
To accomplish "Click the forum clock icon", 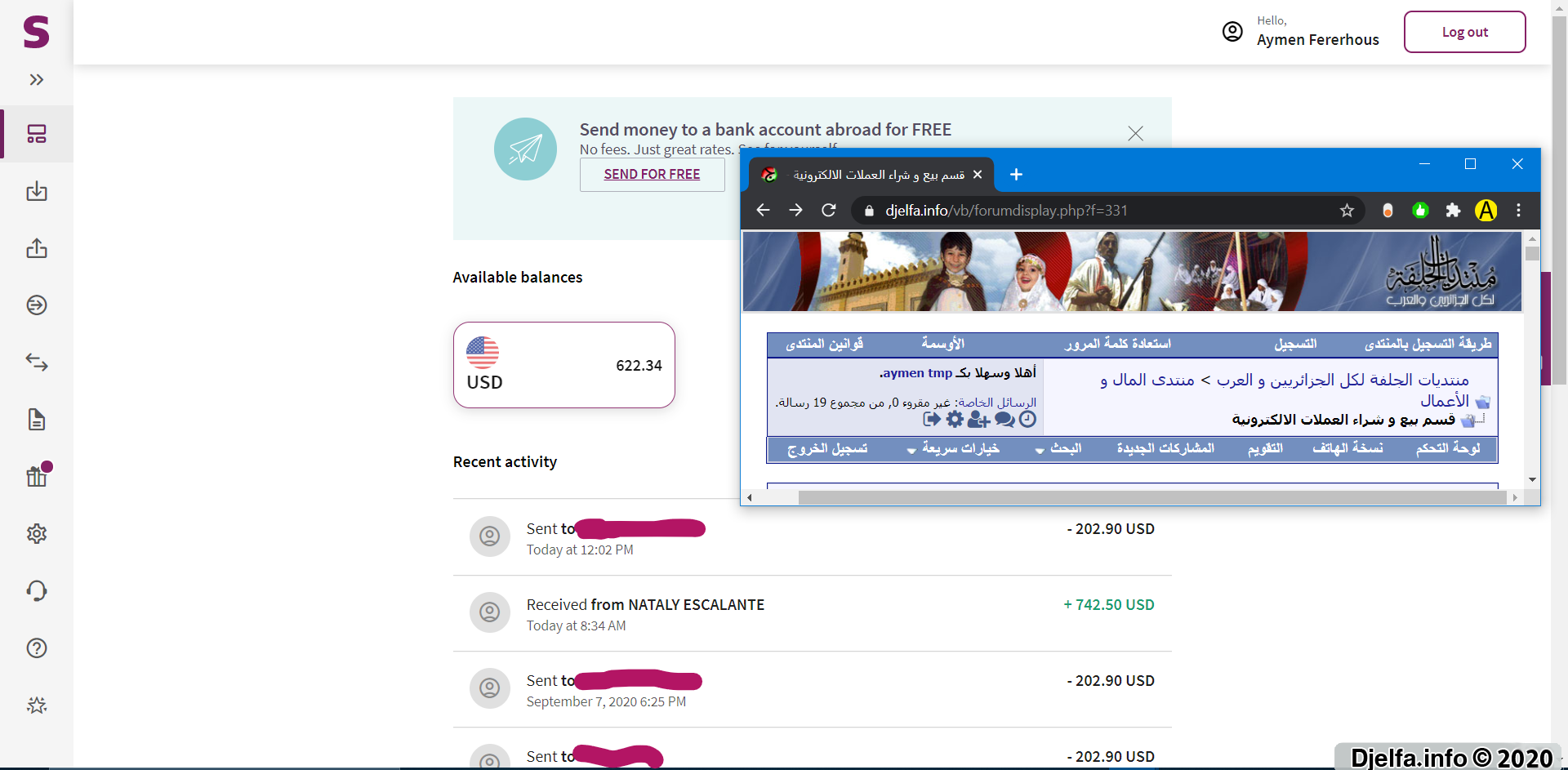I will click(x=1027, y=419).
